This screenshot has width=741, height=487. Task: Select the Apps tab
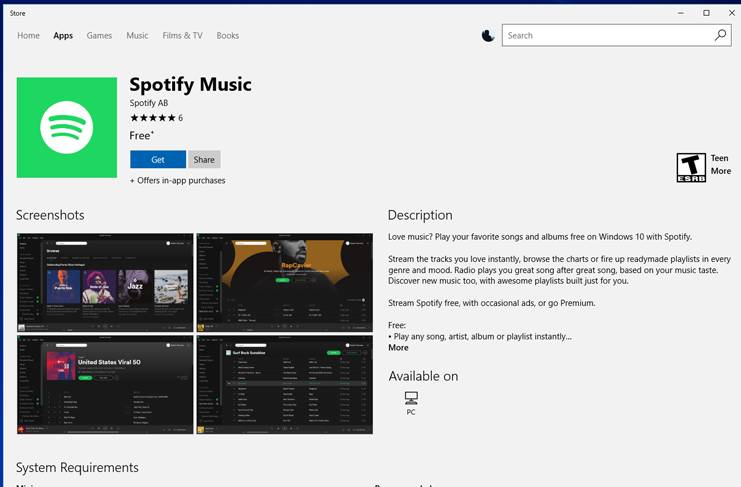63,35
